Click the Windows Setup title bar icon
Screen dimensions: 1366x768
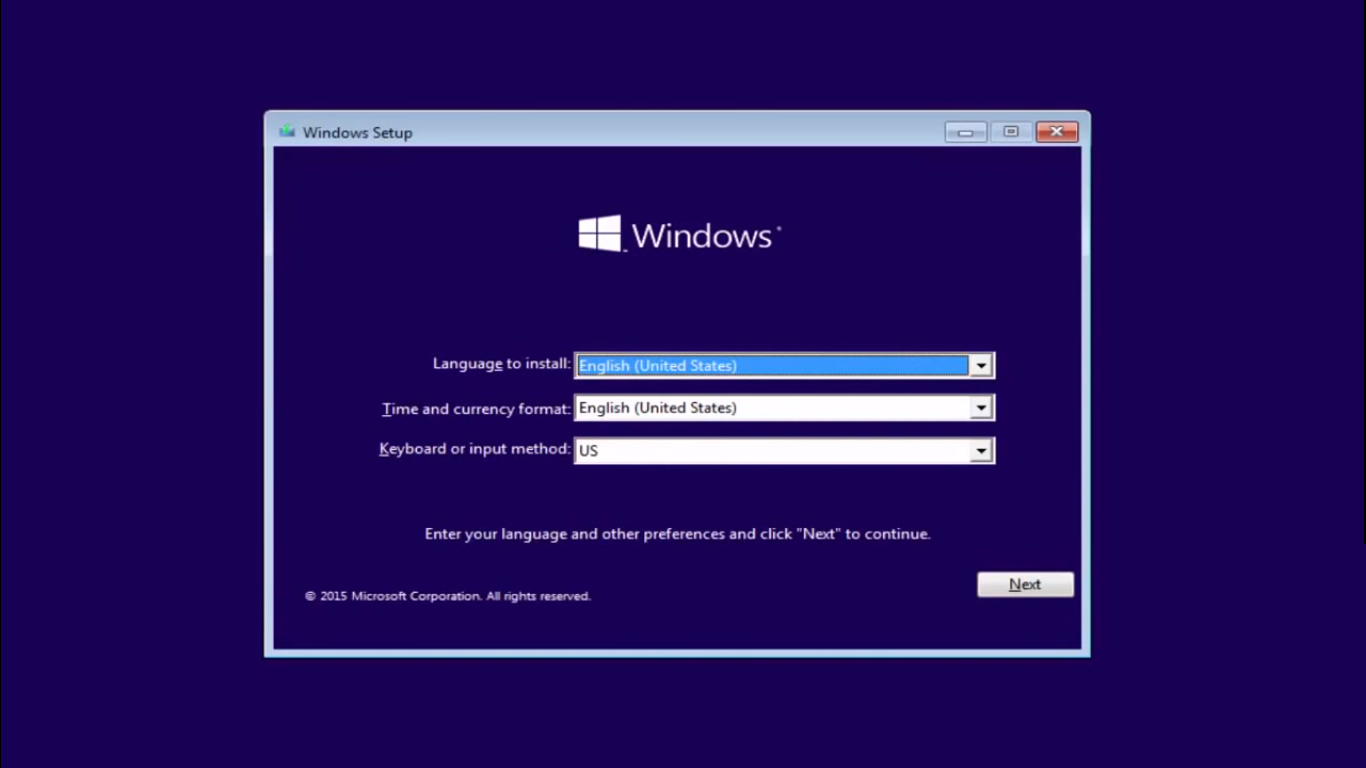(x=288, y=132)
